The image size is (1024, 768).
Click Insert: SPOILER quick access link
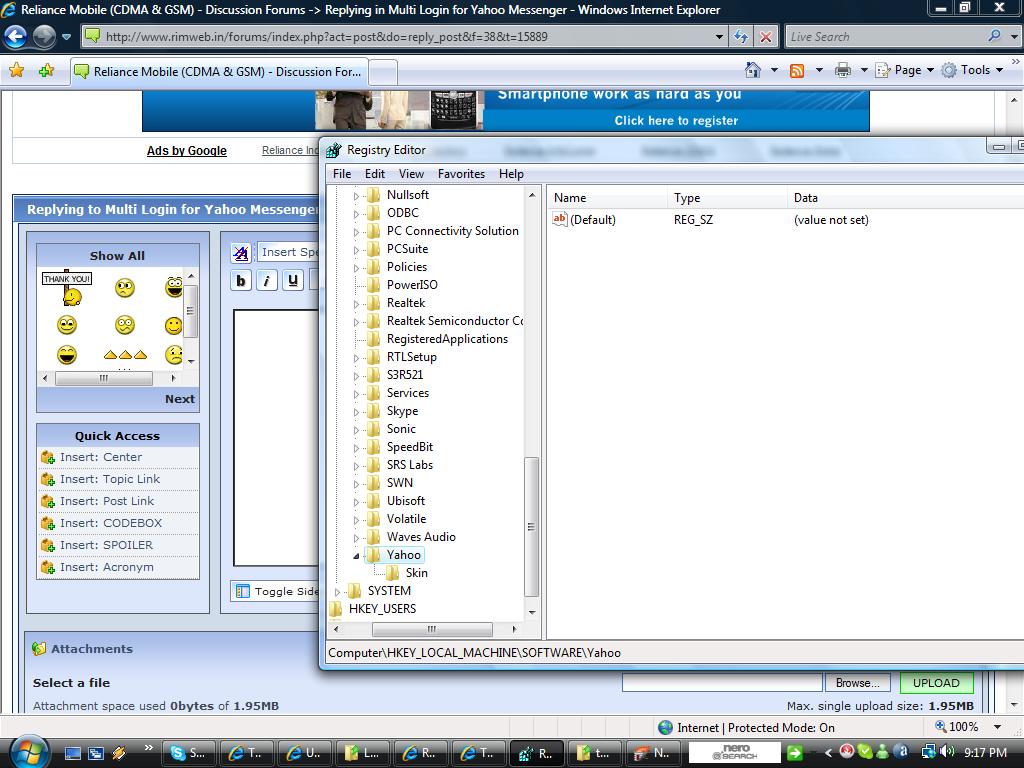coord(106,545)
